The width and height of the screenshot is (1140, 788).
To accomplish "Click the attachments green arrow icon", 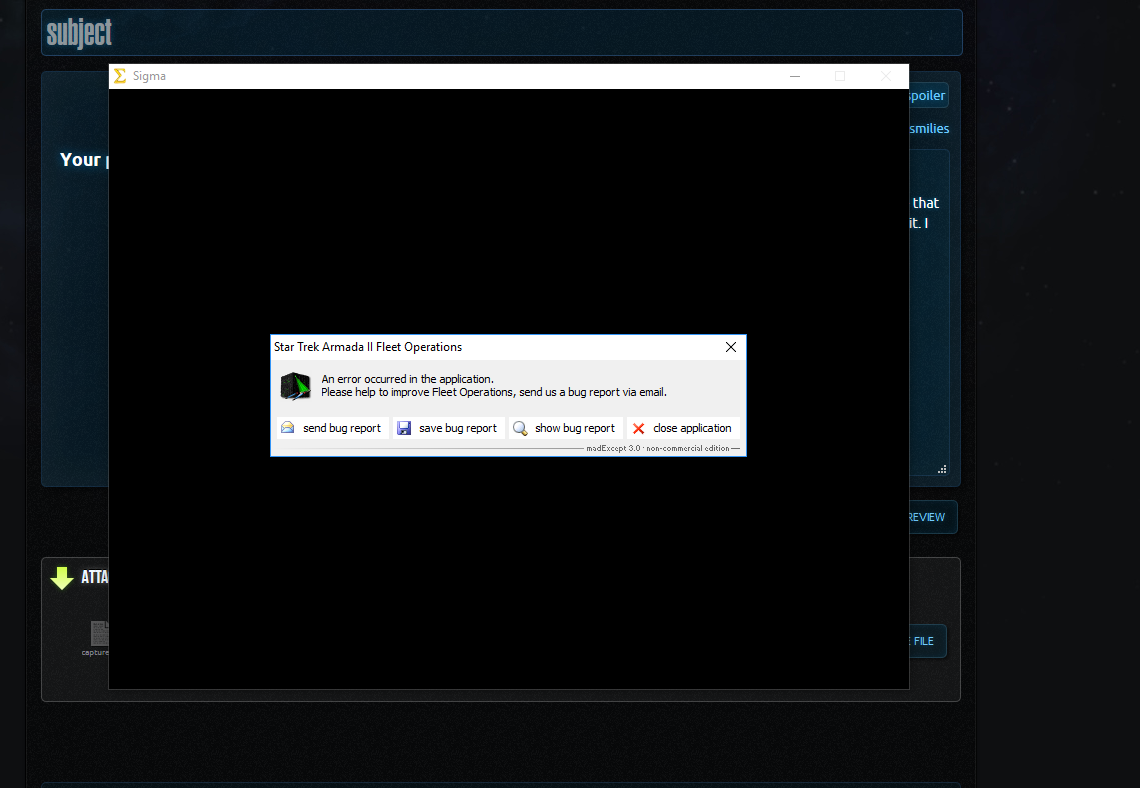I will point(62,578).
